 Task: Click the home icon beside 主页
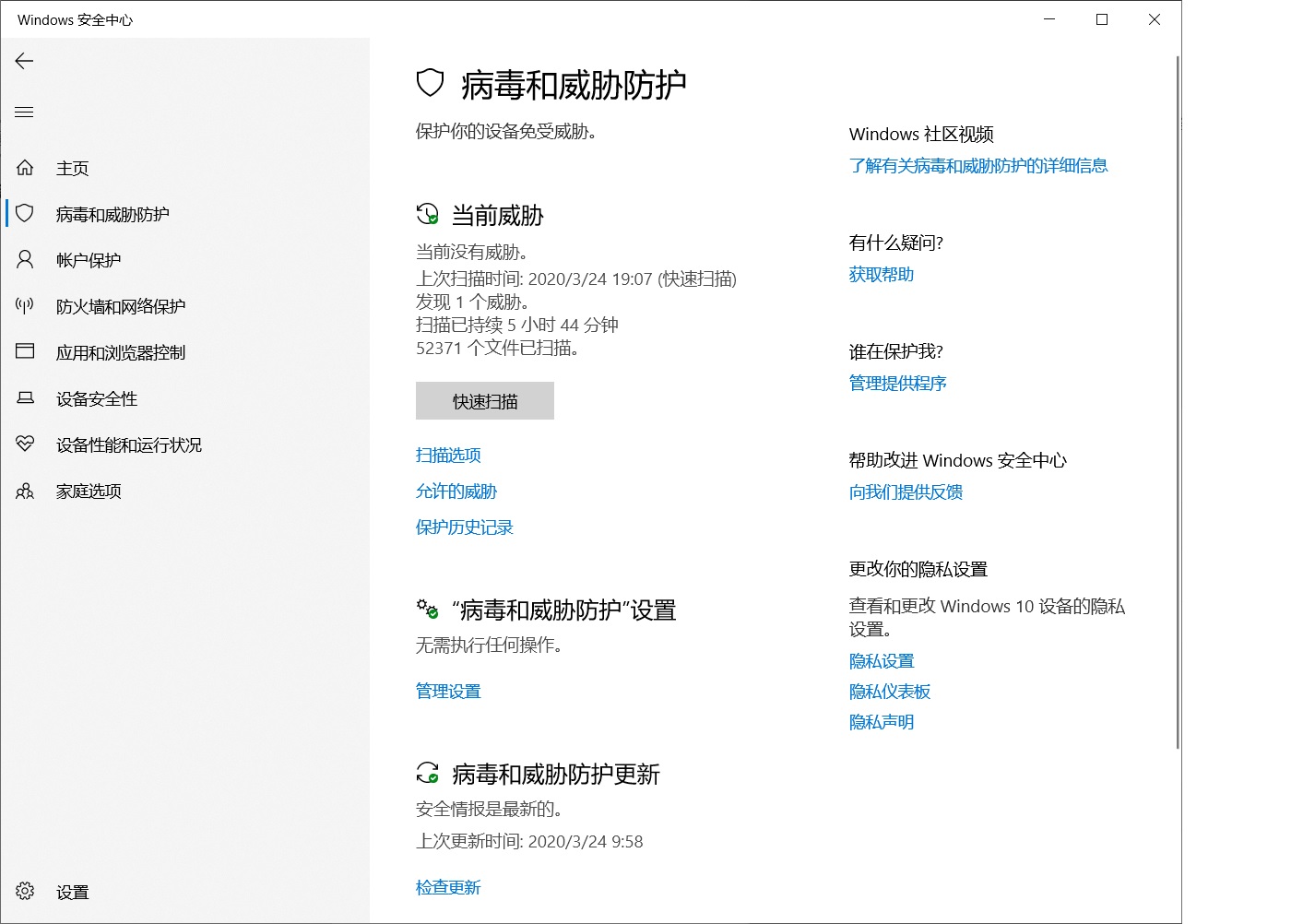point(25,168)
